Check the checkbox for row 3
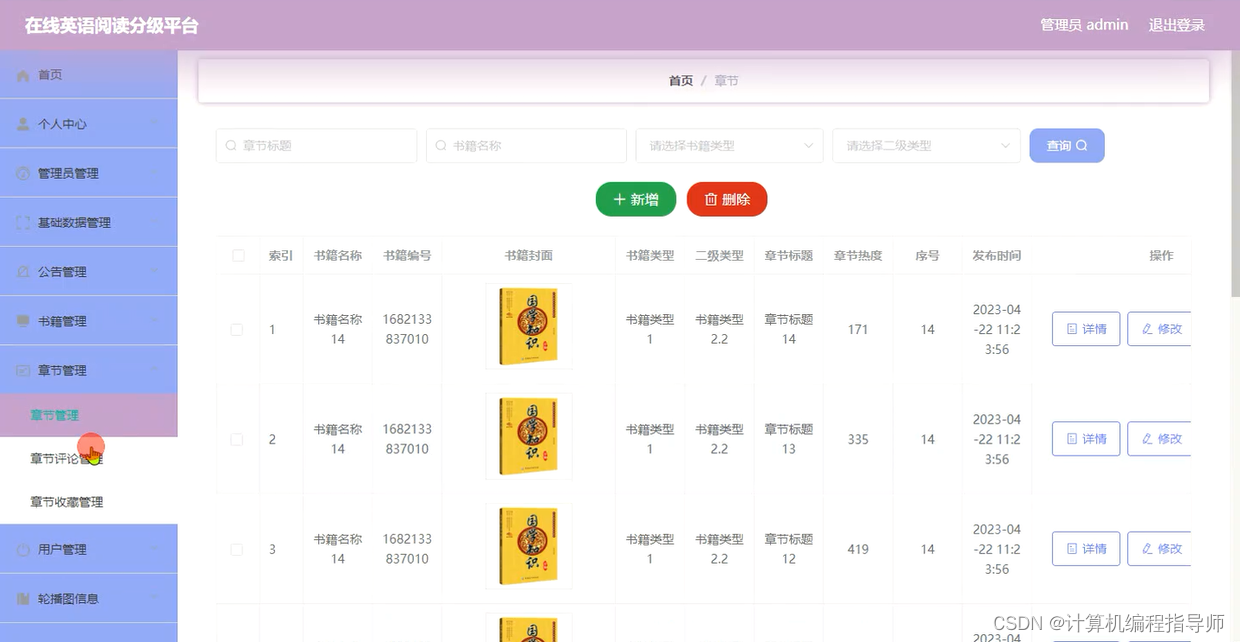 (237, 549)
